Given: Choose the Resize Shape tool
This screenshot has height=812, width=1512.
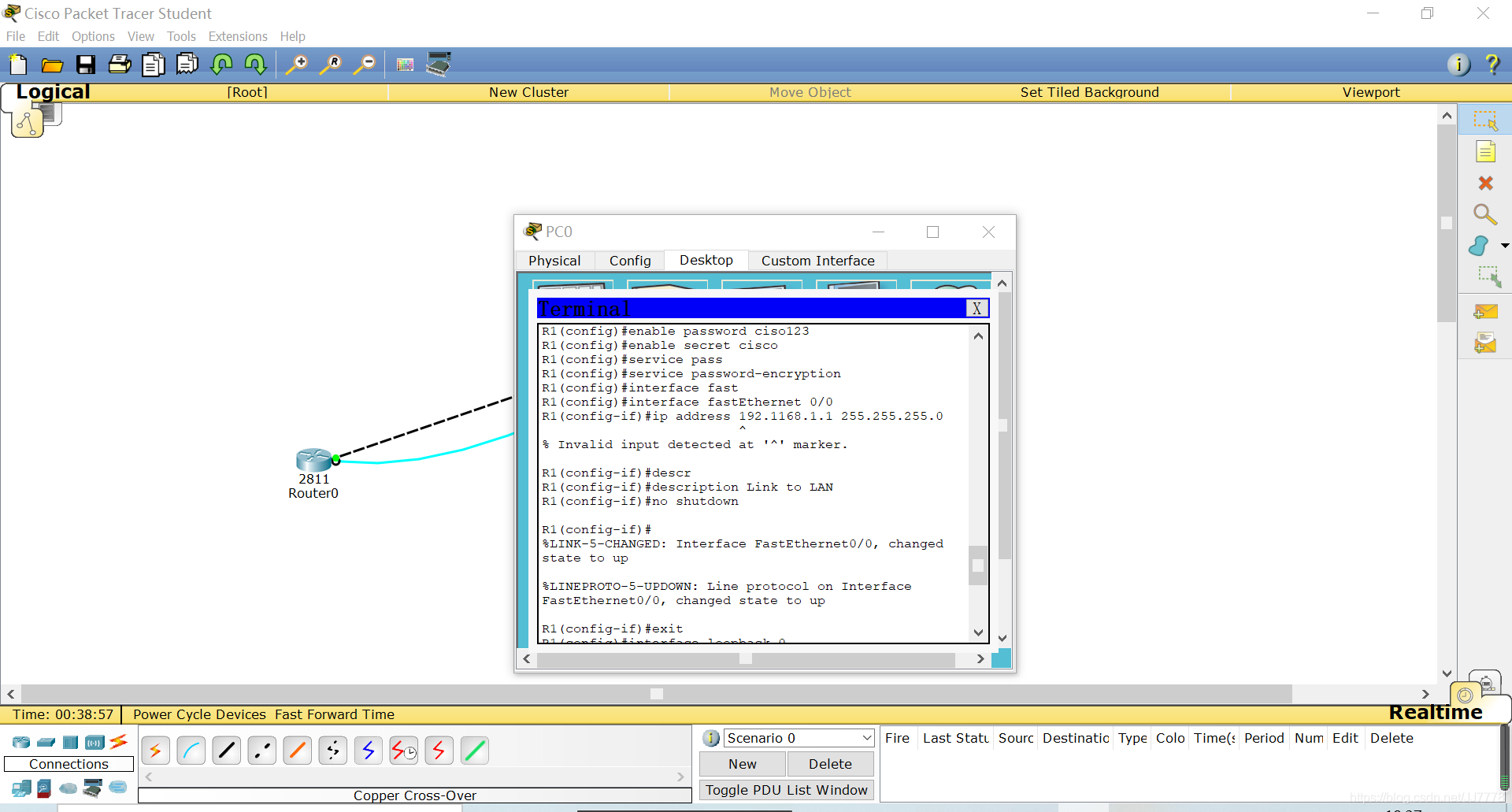Looking at the screenshot, I should [x=1488, y=276].
